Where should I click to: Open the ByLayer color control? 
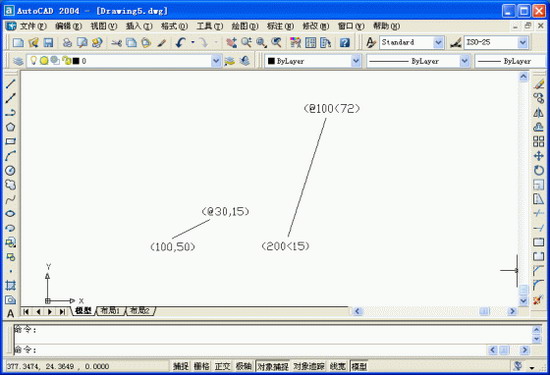tap(313, 61)
